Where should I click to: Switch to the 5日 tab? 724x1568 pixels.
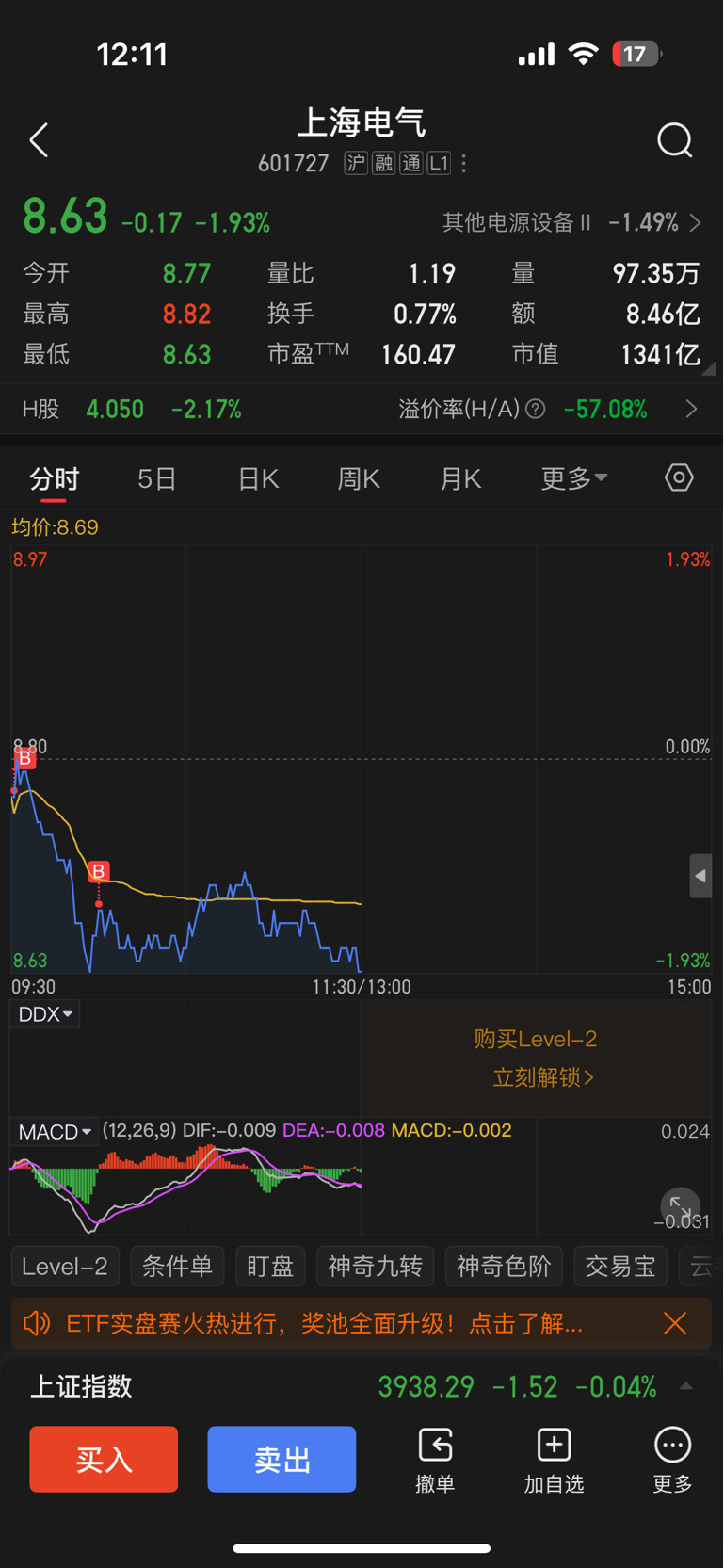point(157,479)
